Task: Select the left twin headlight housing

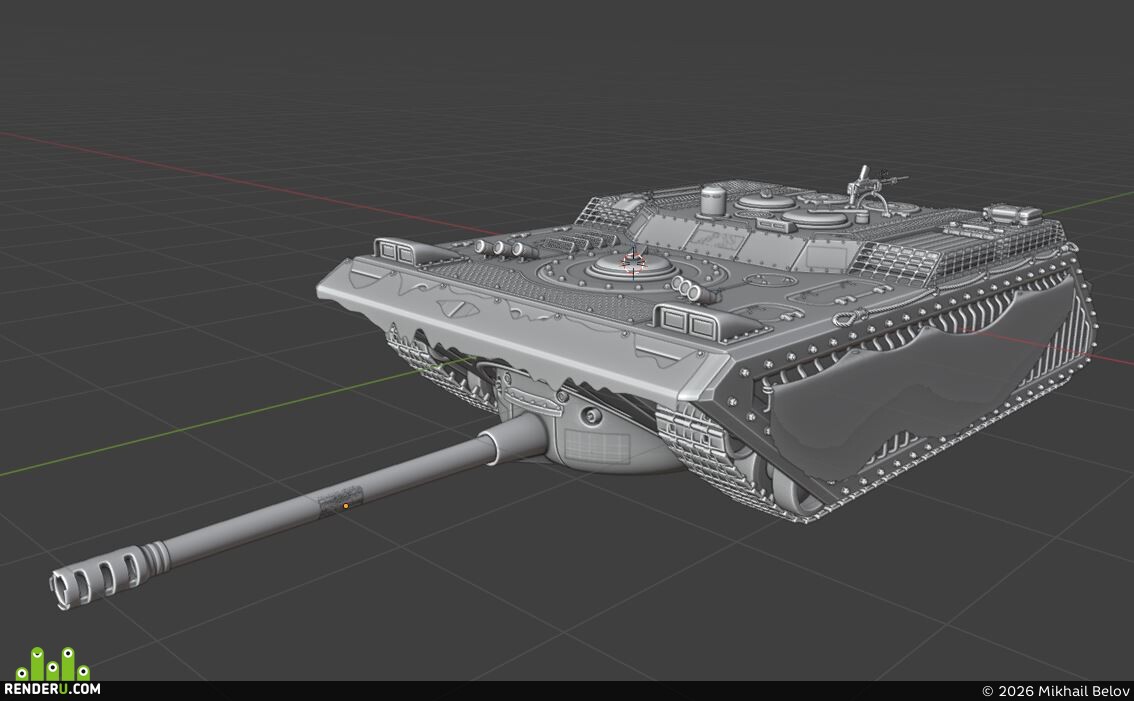Action: click(398, 252)
